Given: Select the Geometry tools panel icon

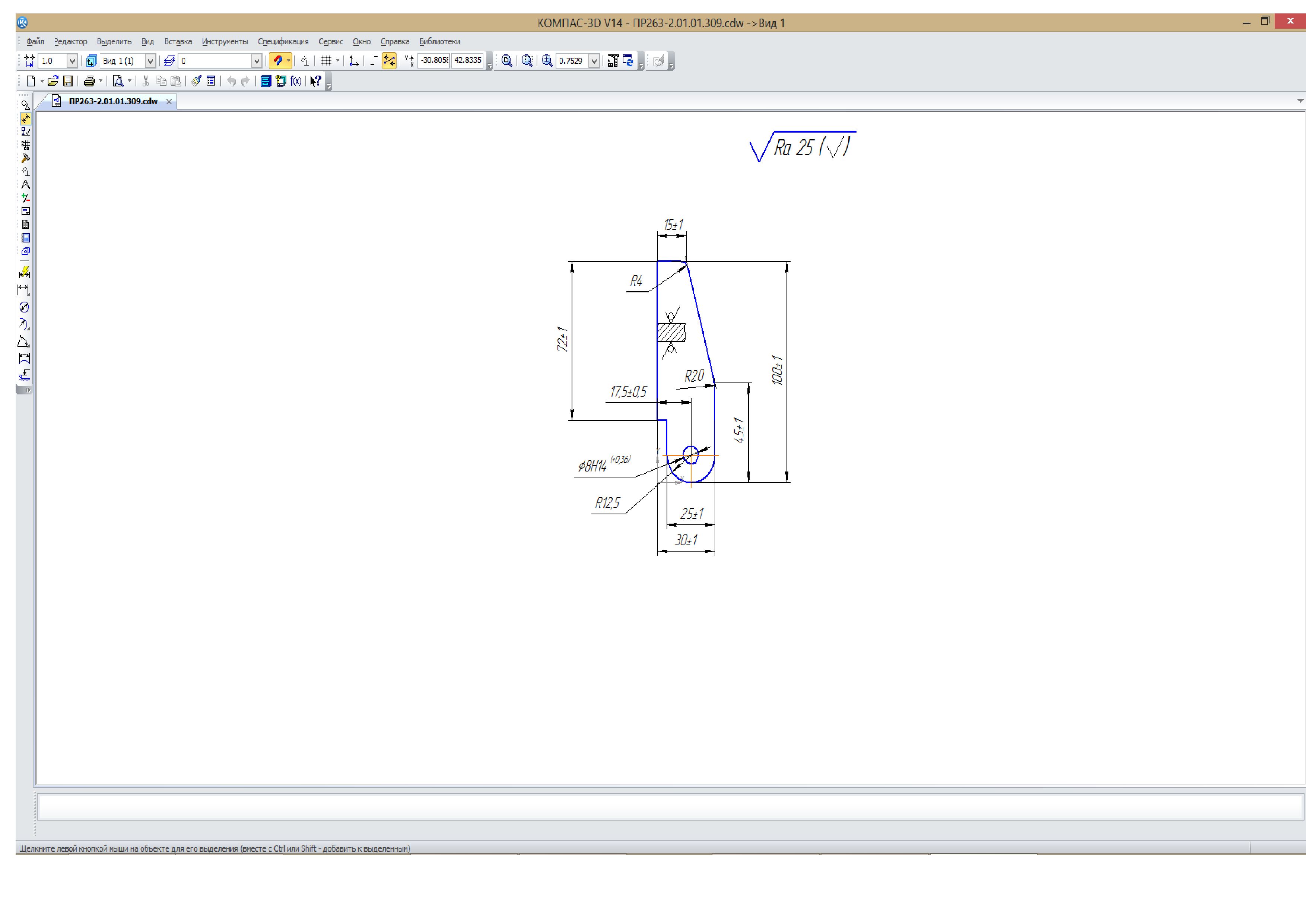Looking at the screenshot, I should (25, 105).
